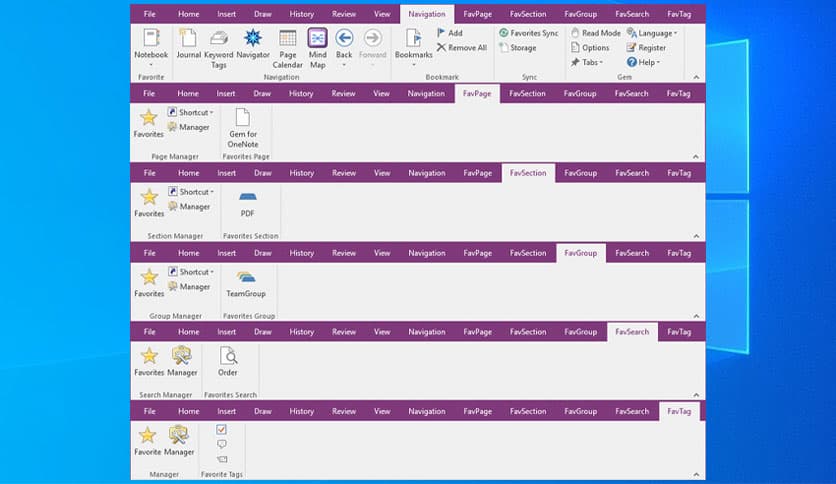Collapse the FavSearch ribbon with its chevron
The height and width of the screenshot is (484, 836).
696,395
